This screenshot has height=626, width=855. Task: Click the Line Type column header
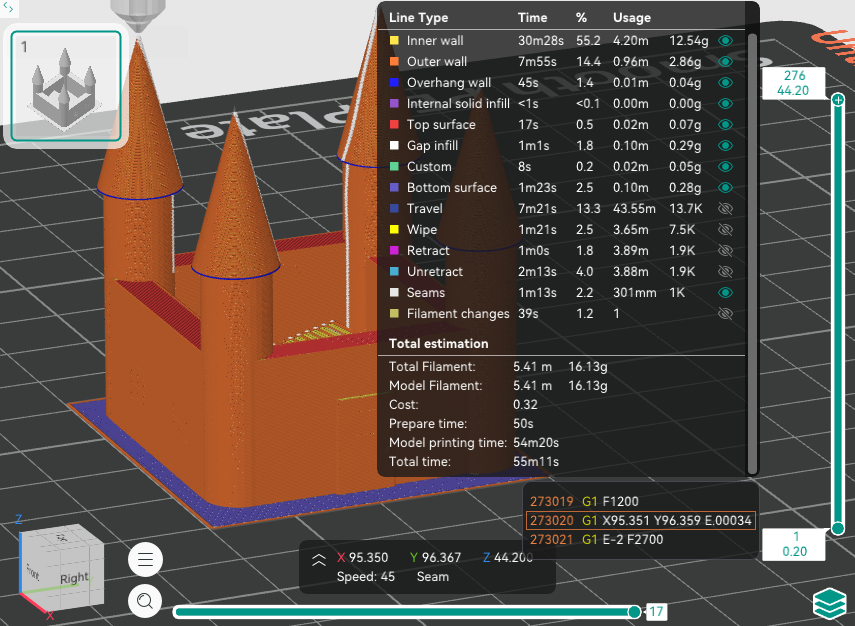(x=418, y=17)
